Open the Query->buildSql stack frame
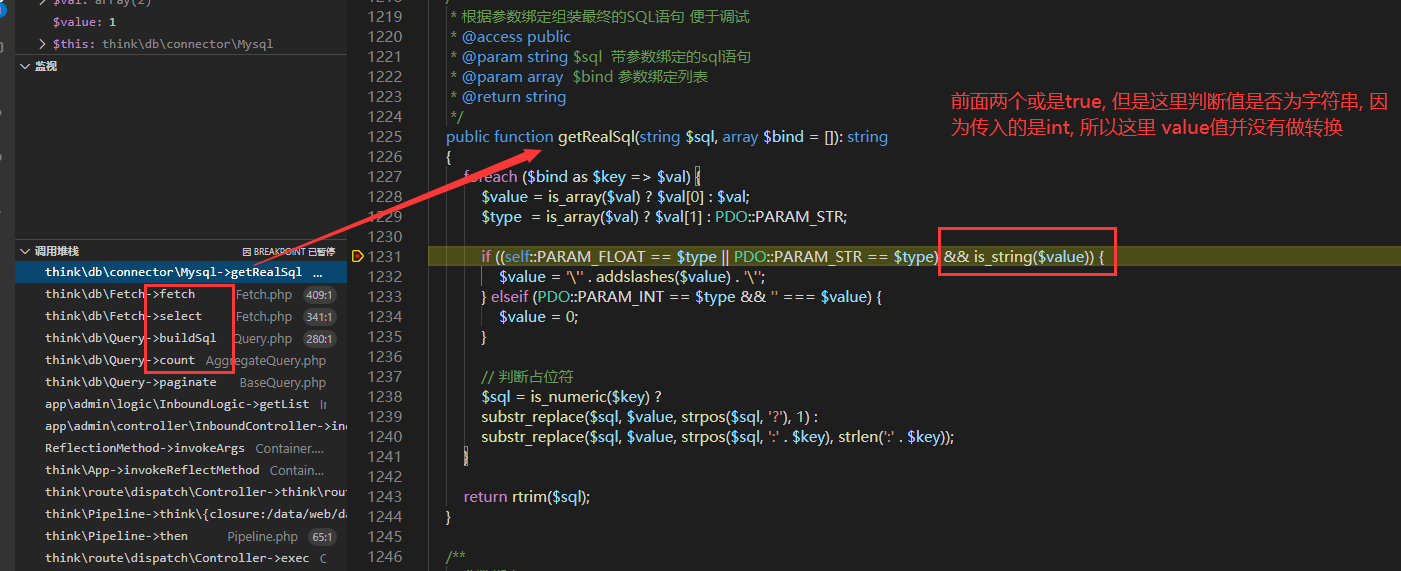The width and height of the screenshot is (1401, 571). [x=181, y=338]
